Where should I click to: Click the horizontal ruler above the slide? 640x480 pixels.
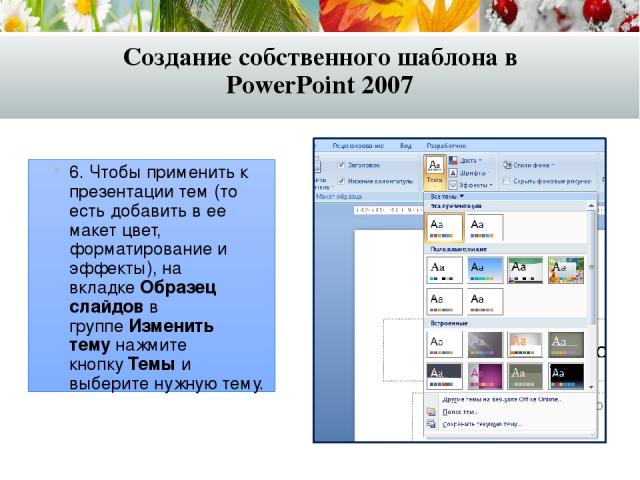[x=389, y=210]
